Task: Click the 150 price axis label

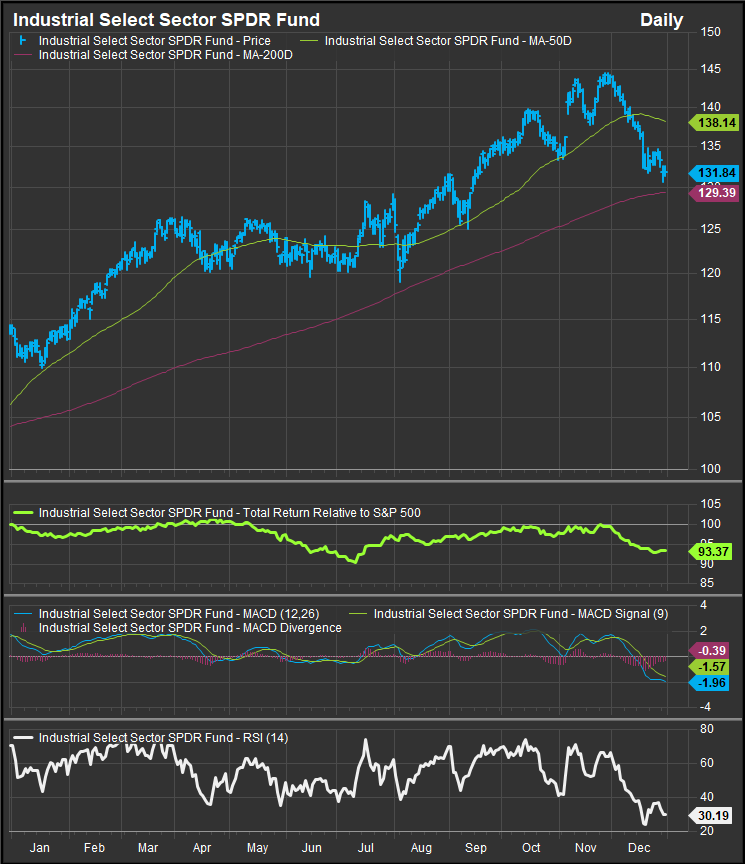Action: pos(711,32)
